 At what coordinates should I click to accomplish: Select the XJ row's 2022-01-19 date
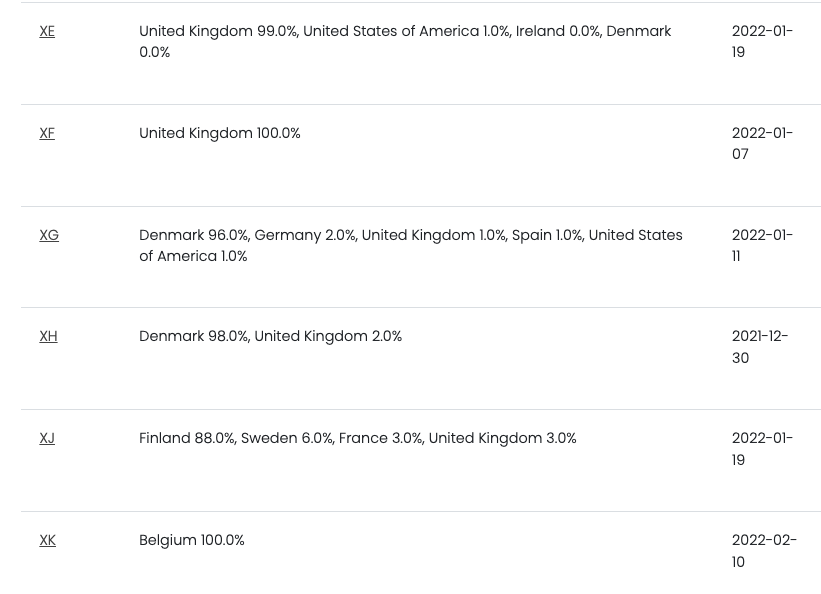pyautogui.click(x=762, y=449)
